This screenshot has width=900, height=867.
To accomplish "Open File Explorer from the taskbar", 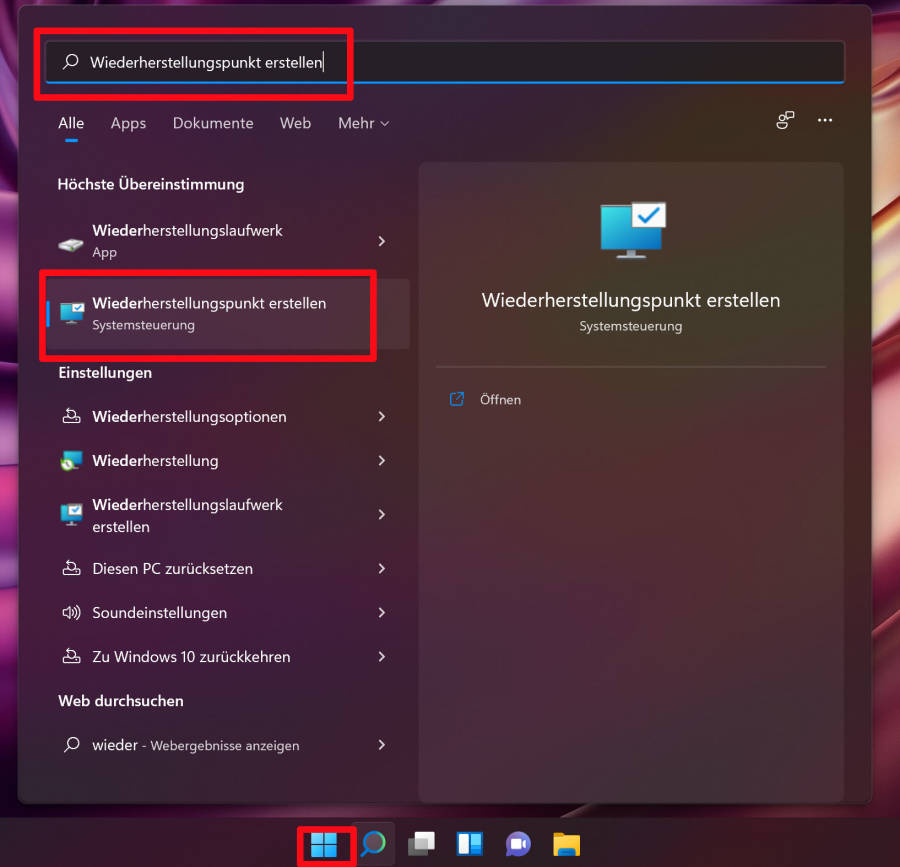I will [567, 844].
